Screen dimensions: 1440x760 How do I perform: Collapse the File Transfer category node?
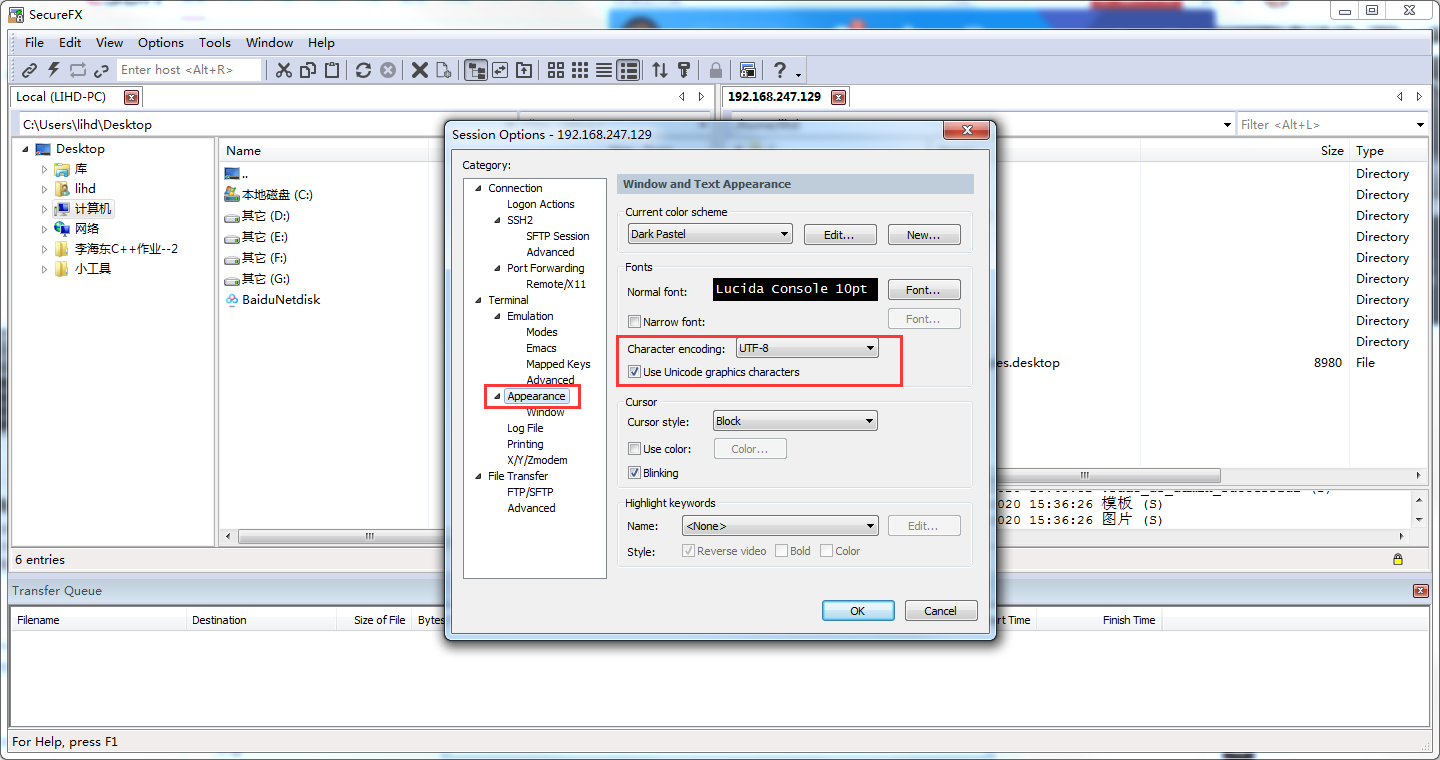pyautogui.click(x=478, y=476)
